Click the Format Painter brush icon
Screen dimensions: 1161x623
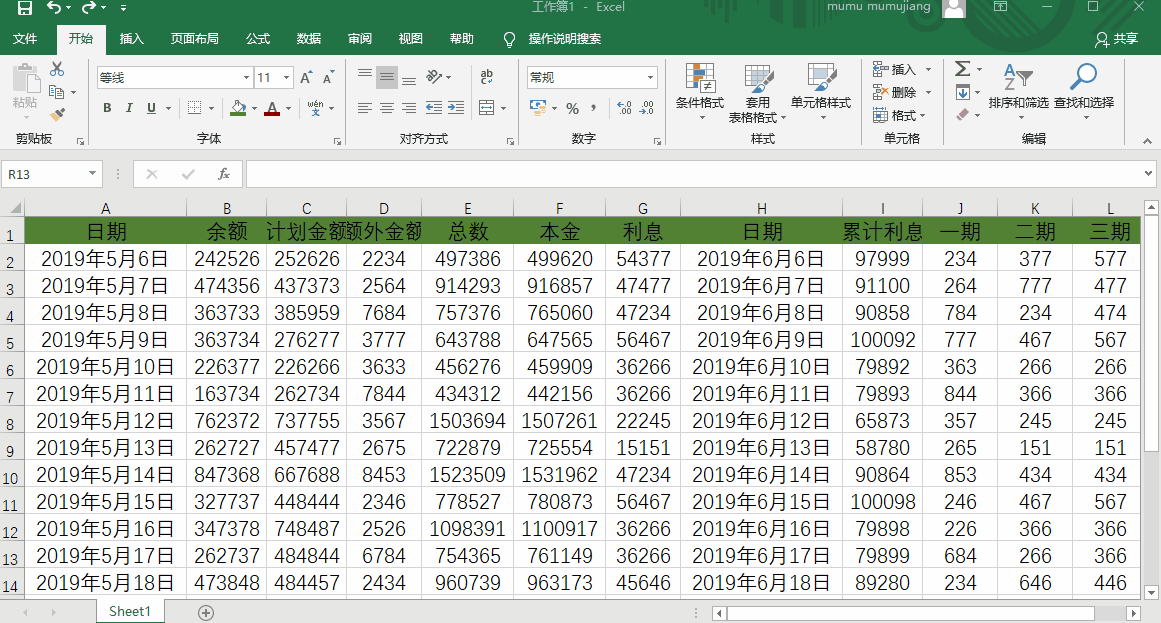click(57, 115)
